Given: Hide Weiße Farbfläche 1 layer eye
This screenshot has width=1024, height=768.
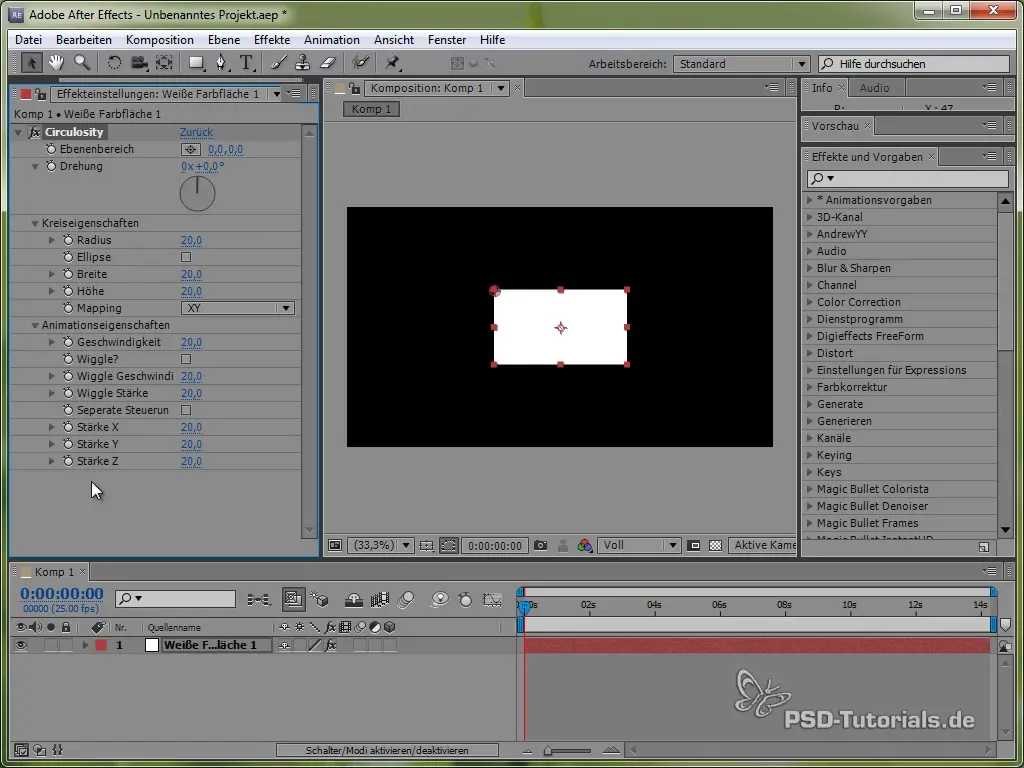Looking at the screenshot, I should [x=21, y=645].
